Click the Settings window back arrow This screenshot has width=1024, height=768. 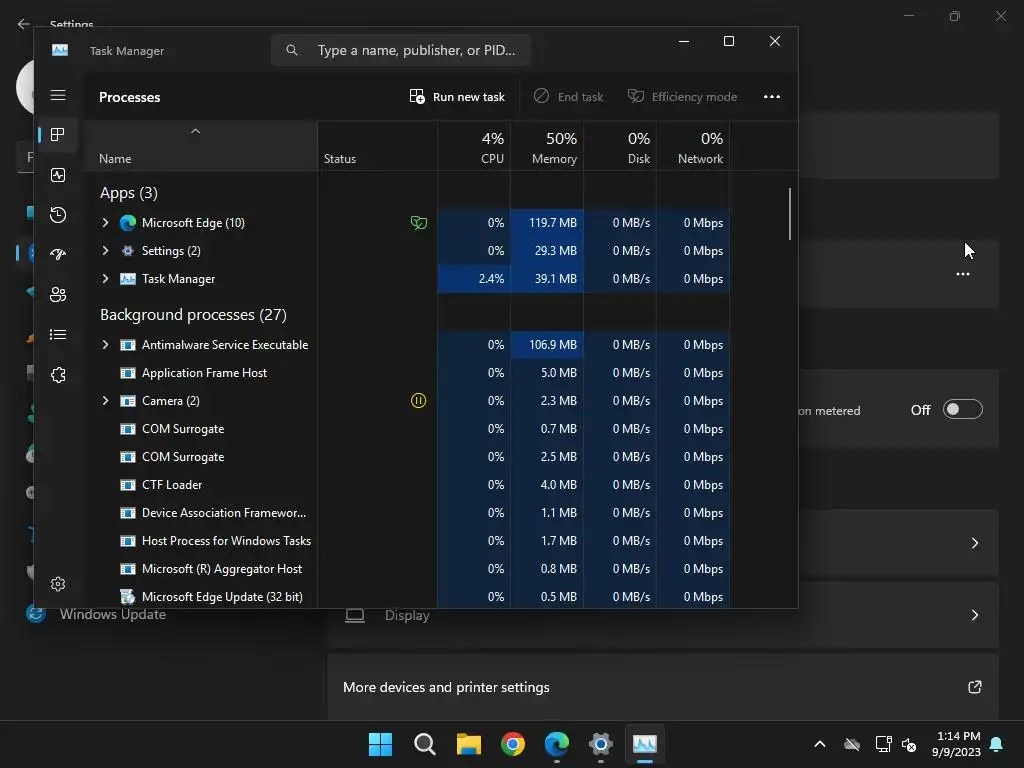click(x=24, y=24)
